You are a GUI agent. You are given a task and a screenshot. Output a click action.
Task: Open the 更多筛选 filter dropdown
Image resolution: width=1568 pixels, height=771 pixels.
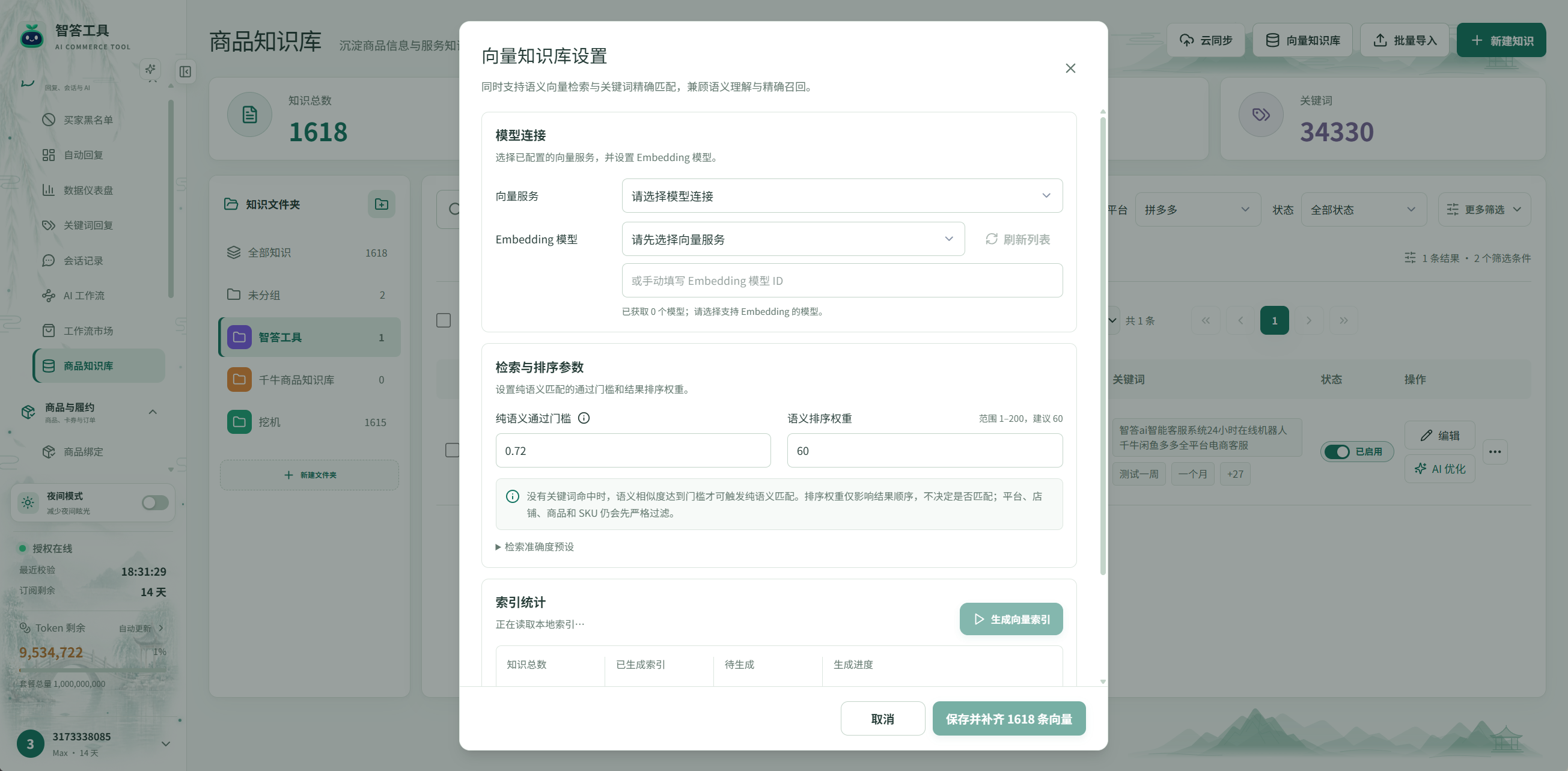1484,209
